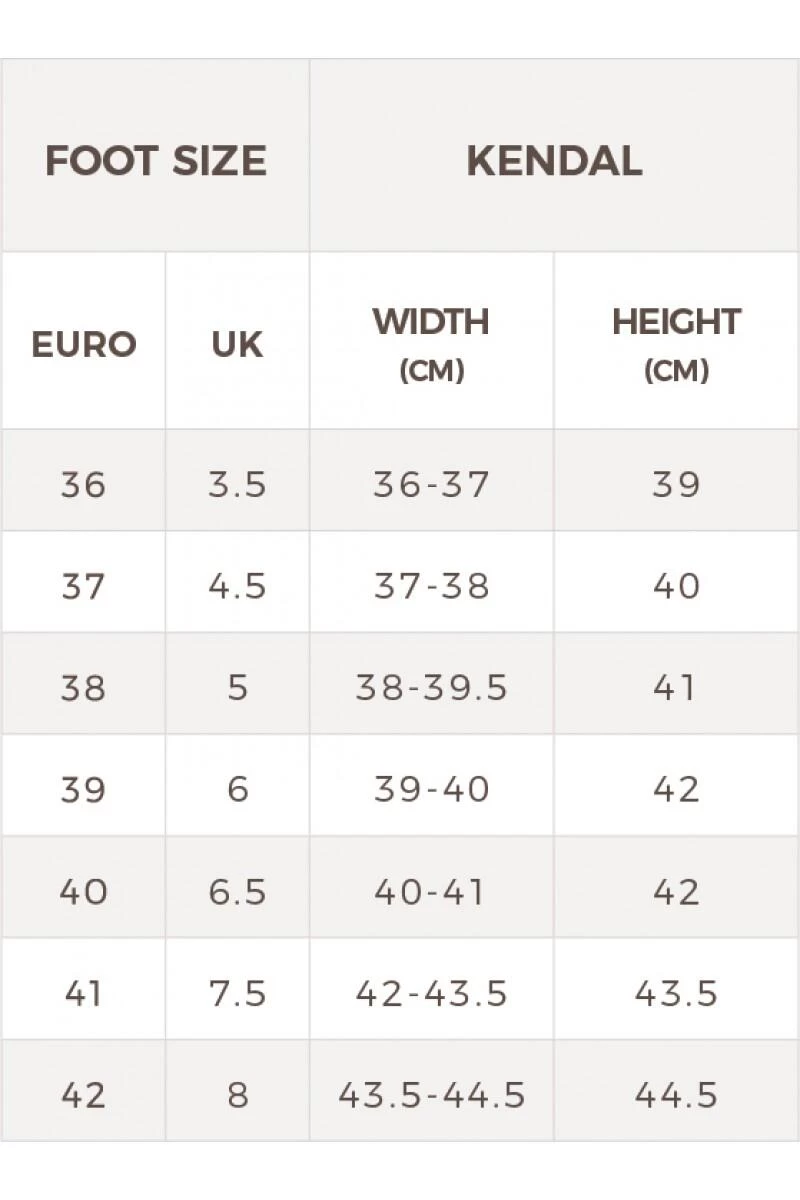Select the UK column header

tap(237, 344)
